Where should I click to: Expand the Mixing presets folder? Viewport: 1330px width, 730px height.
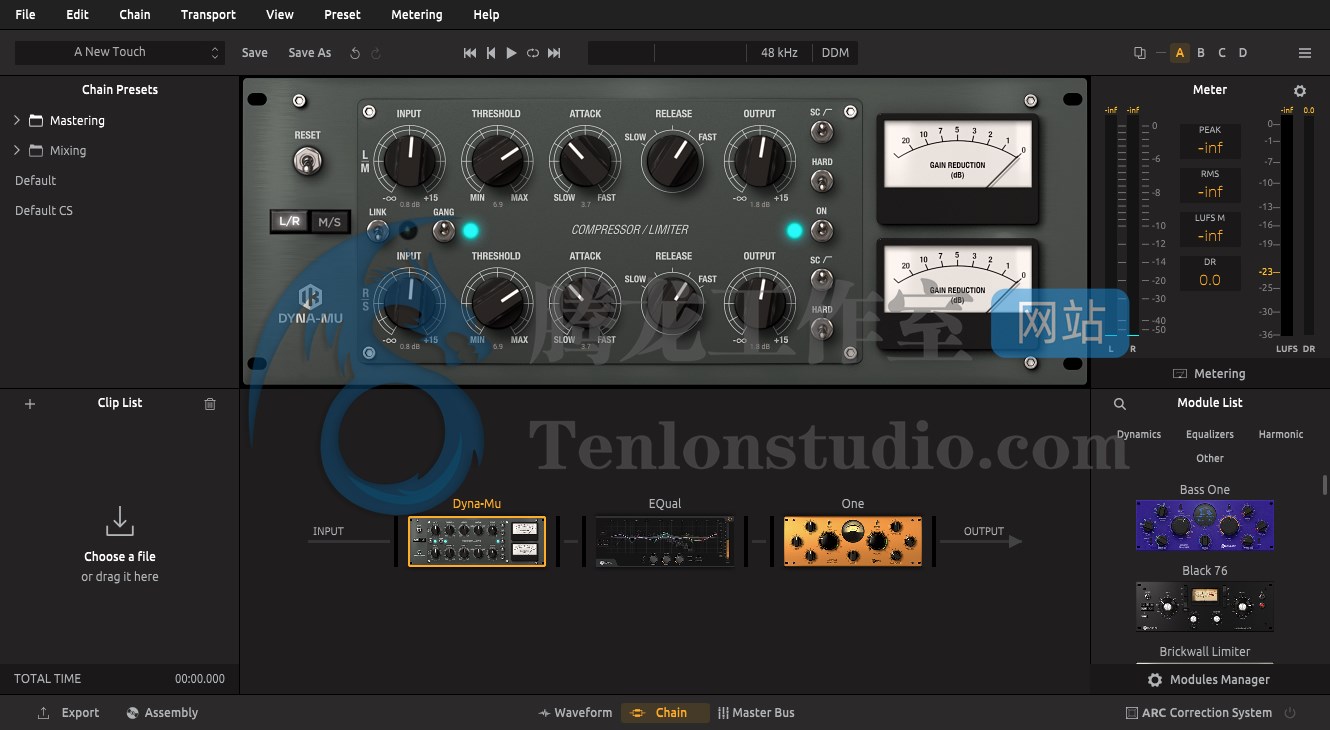[x=17, y=150]
